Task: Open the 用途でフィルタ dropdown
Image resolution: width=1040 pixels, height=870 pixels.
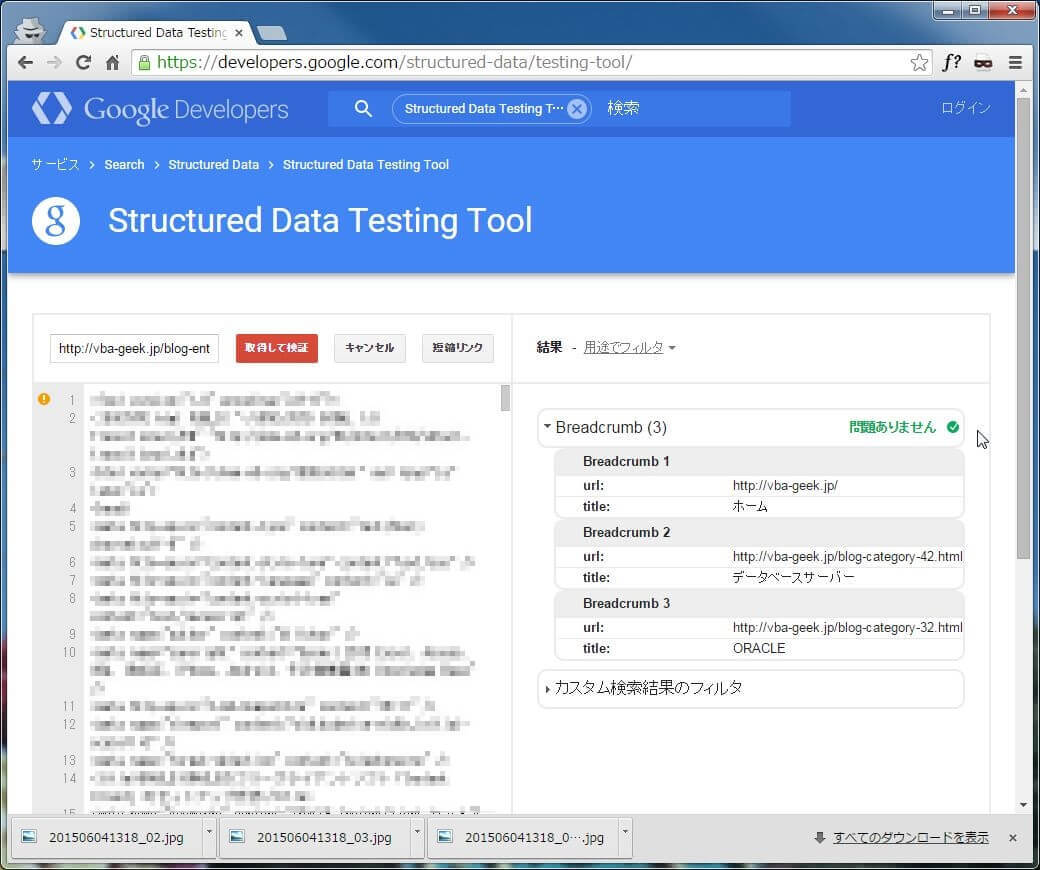Action: tap(629, 348)
